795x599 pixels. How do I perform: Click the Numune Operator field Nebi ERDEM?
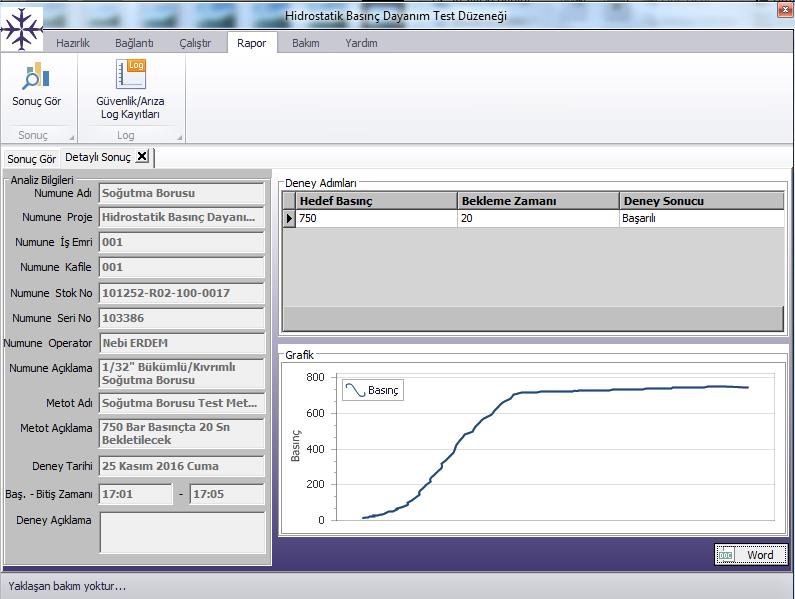(182, 343)
